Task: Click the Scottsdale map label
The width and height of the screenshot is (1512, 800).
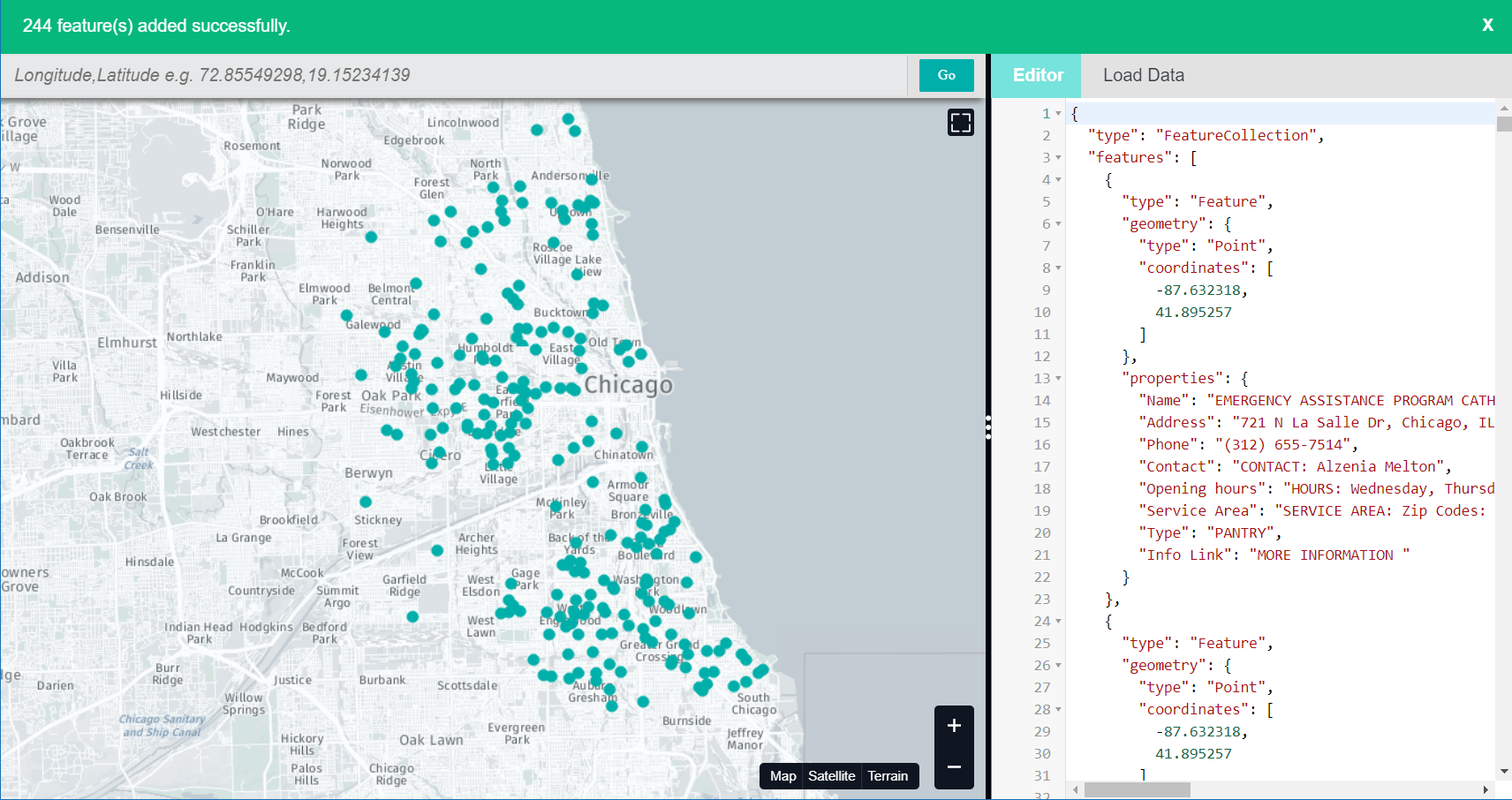Action: [467, 685]
